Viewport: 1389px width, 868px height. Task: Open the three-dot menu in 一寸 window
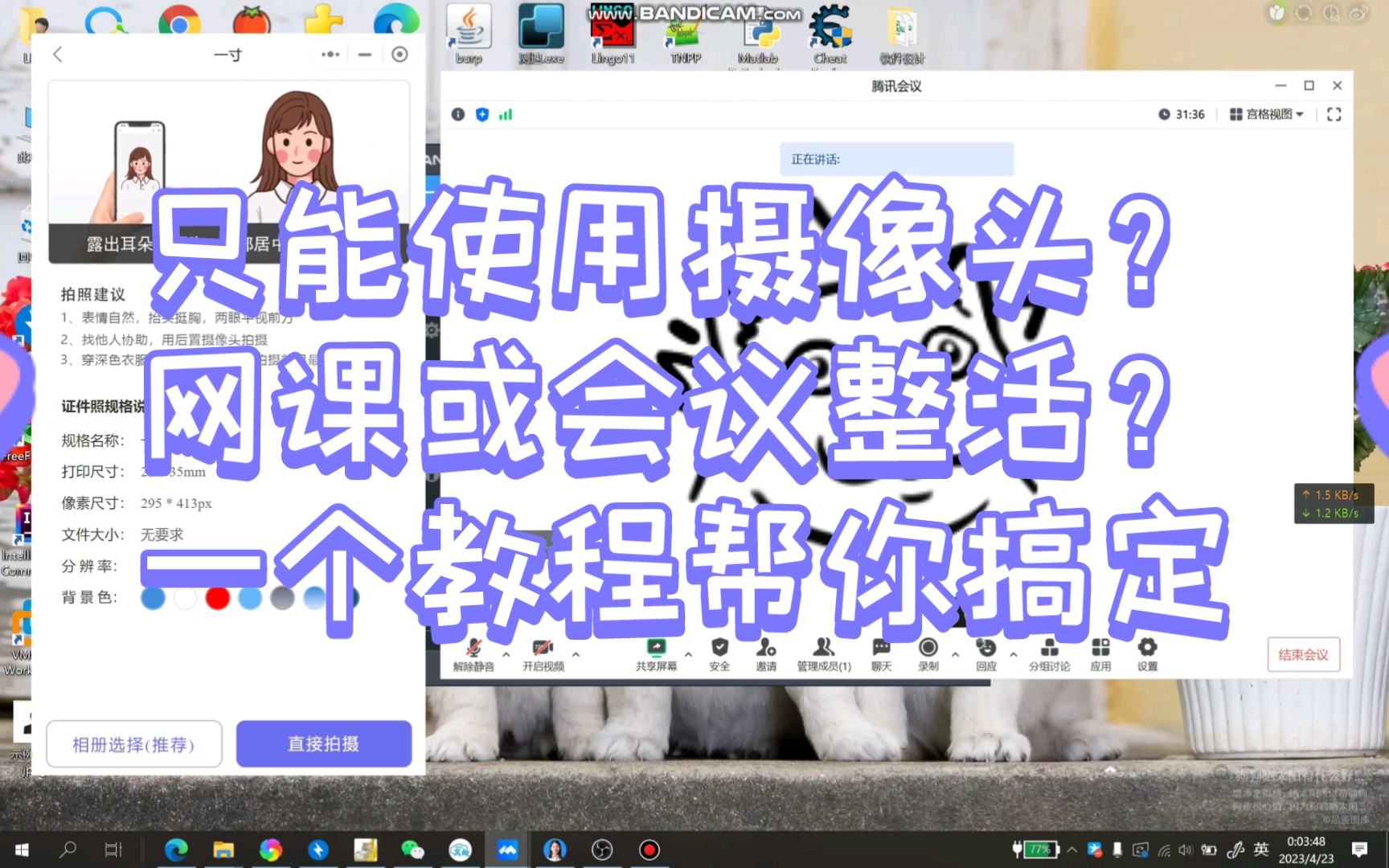click(x=329, y=54)
